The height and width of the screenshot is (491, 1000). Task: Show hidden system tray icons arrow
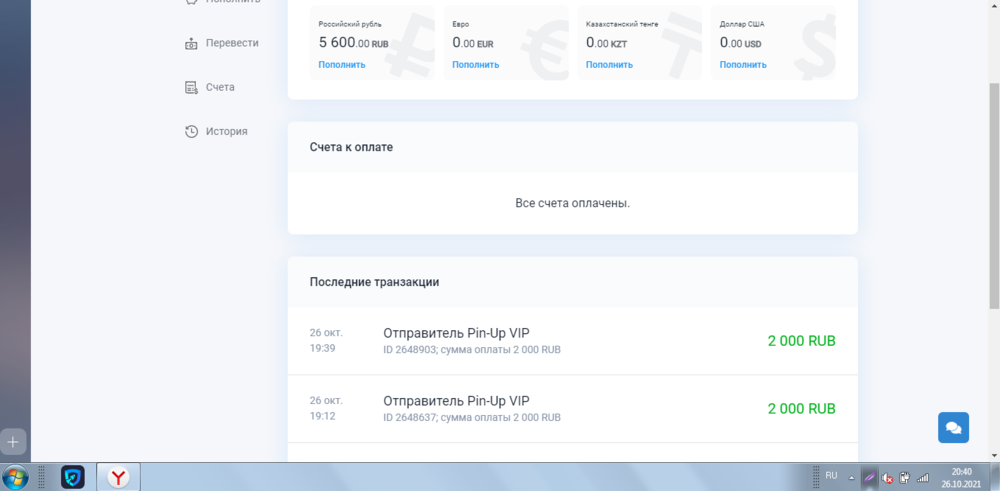pos(851,477)
